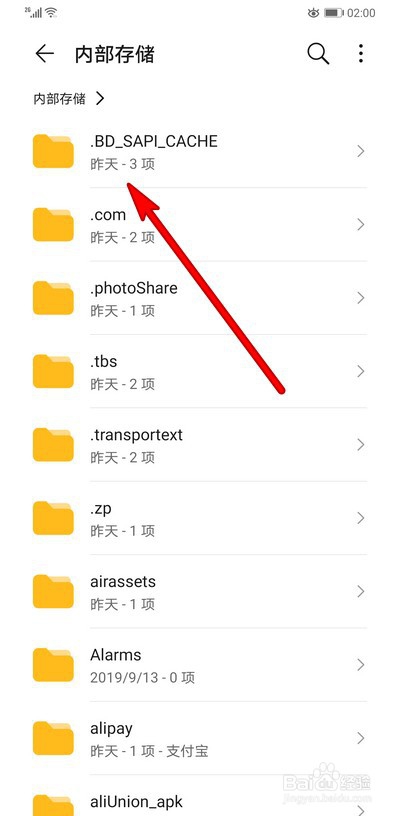Tap the eye comfort status icon
The width and height of the screenshot is (400, 816).
(313, 13)
